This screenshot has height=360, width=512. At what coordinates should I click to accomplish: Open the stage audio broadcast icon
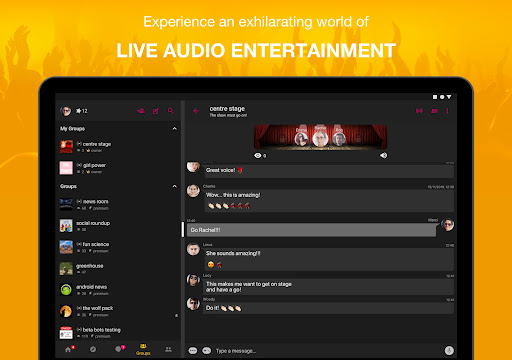pyautogui.click(x=419, y=111)
